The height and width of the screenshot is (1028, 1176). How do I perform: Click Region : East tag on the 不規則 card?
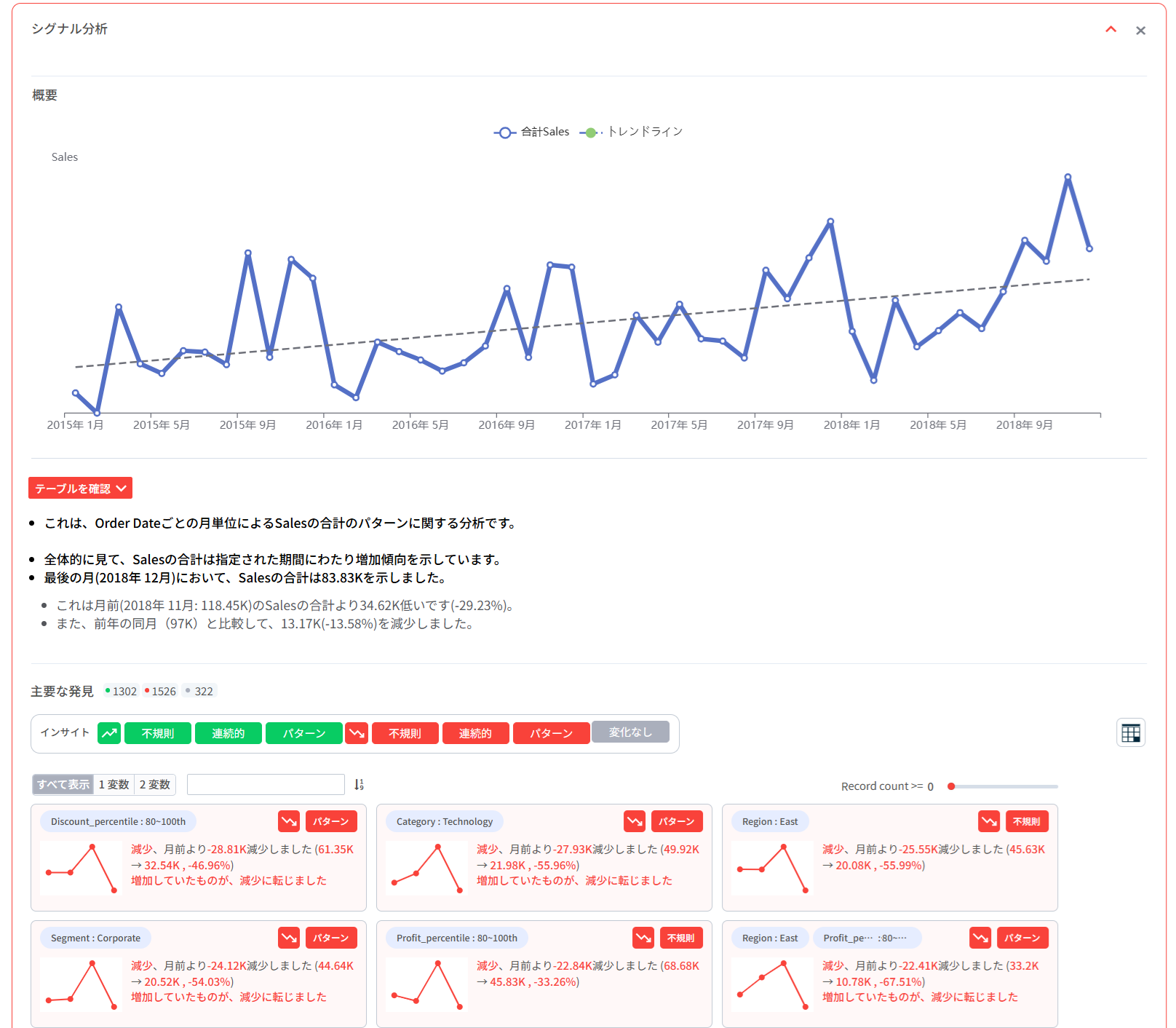point(770,821)
